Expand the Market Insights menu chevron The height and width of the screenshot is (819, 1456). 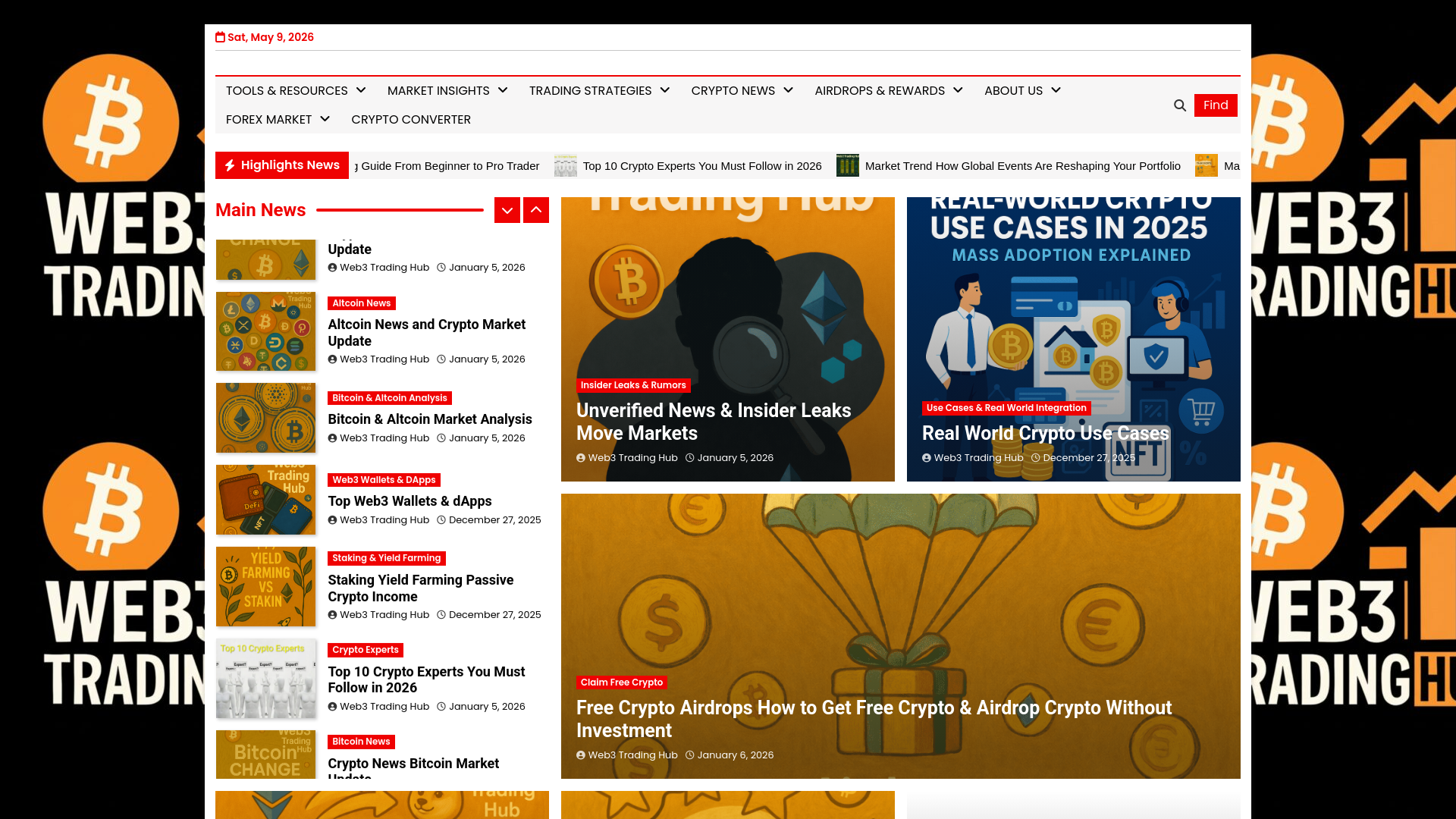pyautogui.click(x=503, y=90)
